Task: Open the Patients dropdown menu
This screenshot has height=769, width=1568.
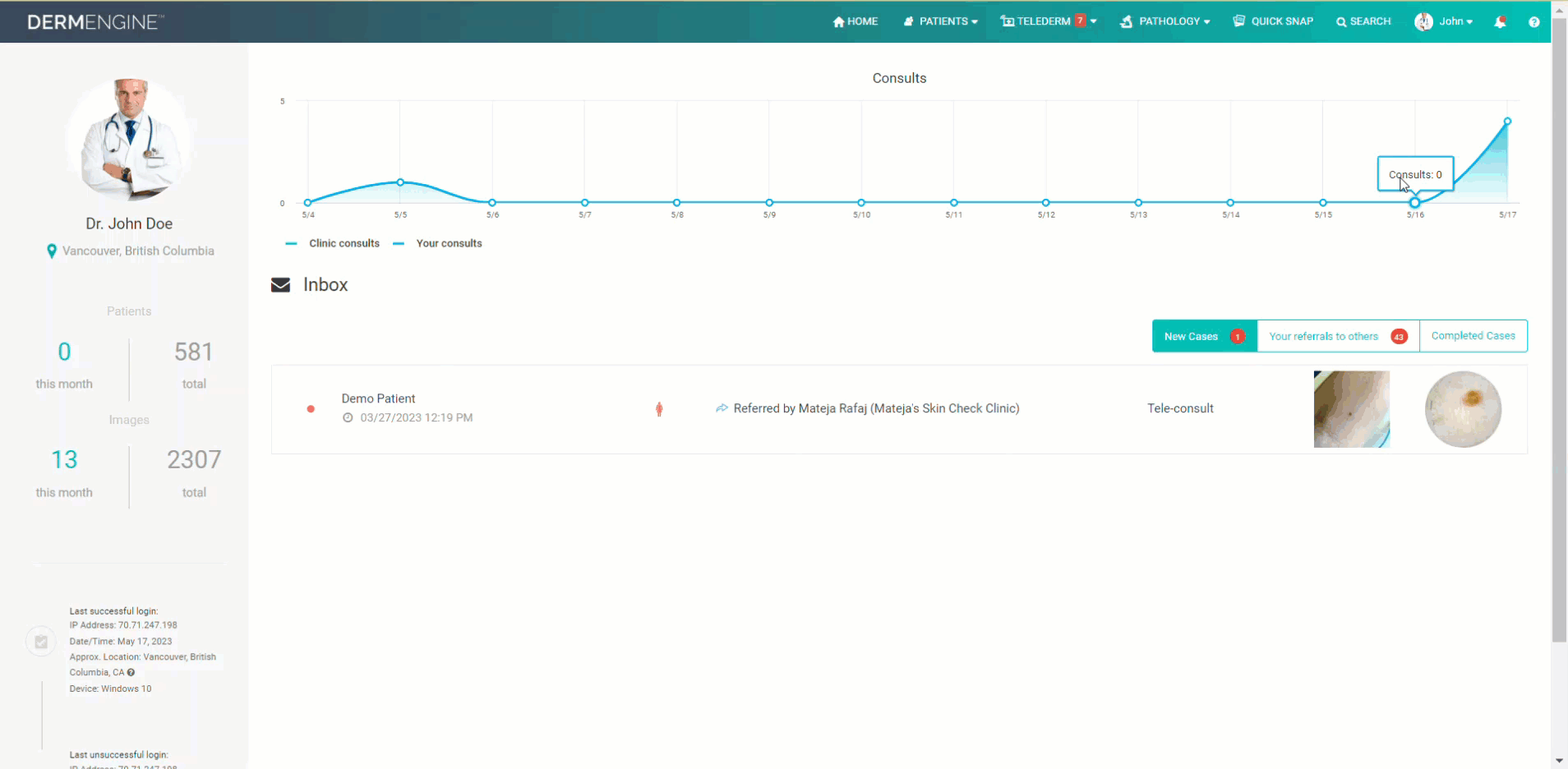Action: 941,21
